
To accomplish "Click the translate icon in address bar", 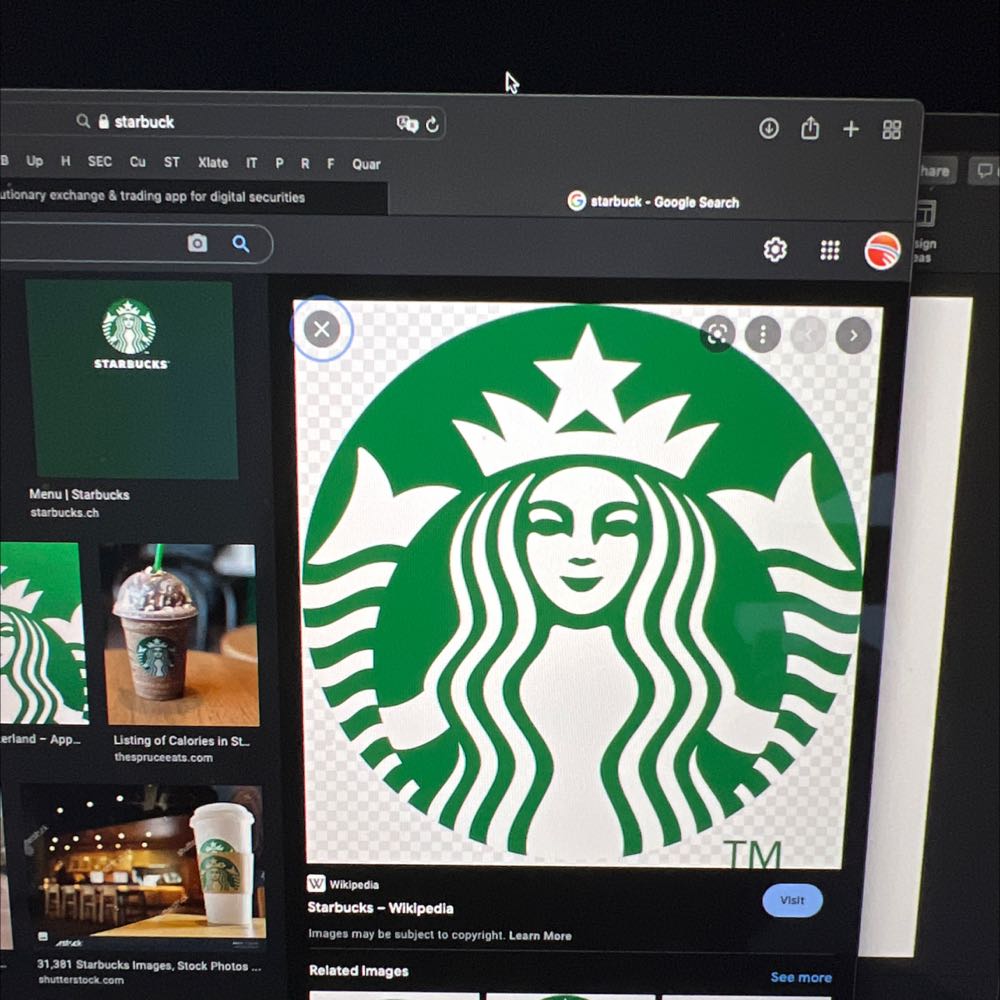I will (407, 123).
